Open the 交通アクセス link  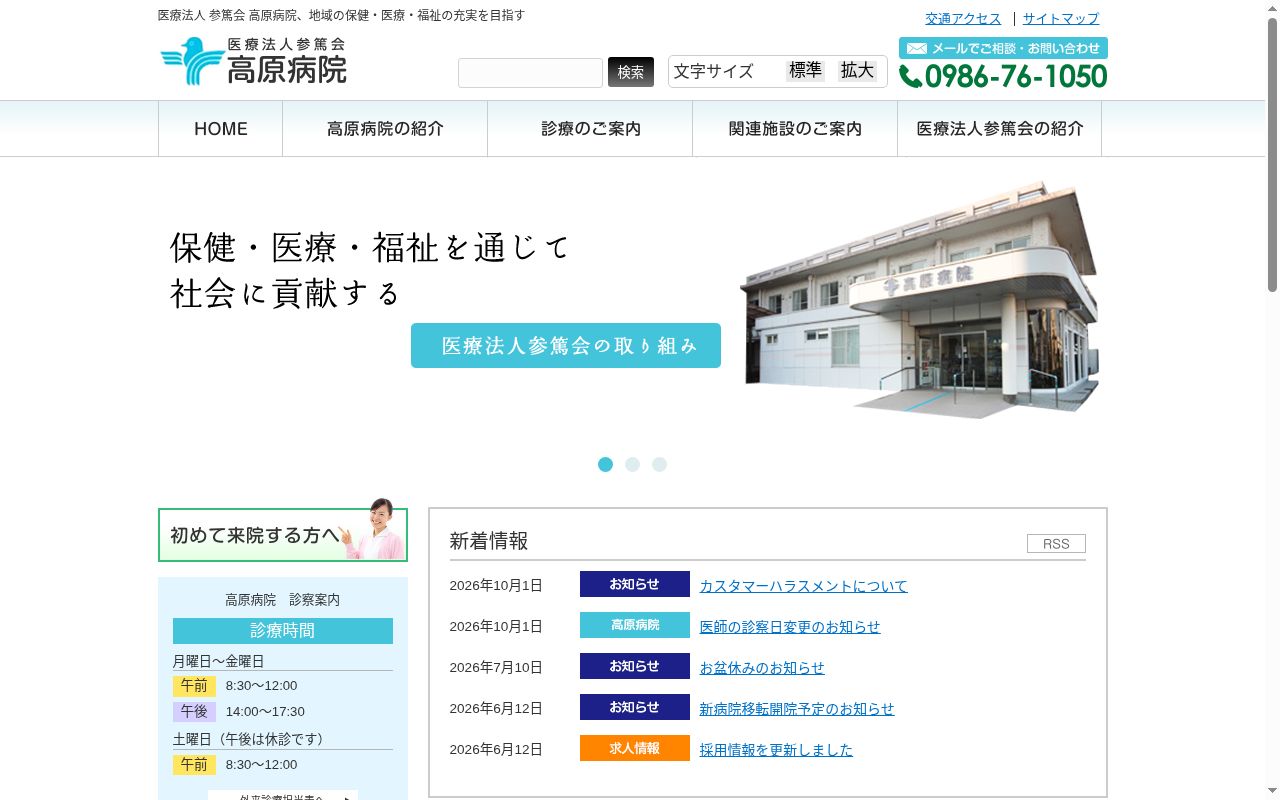tap(963, 18)
